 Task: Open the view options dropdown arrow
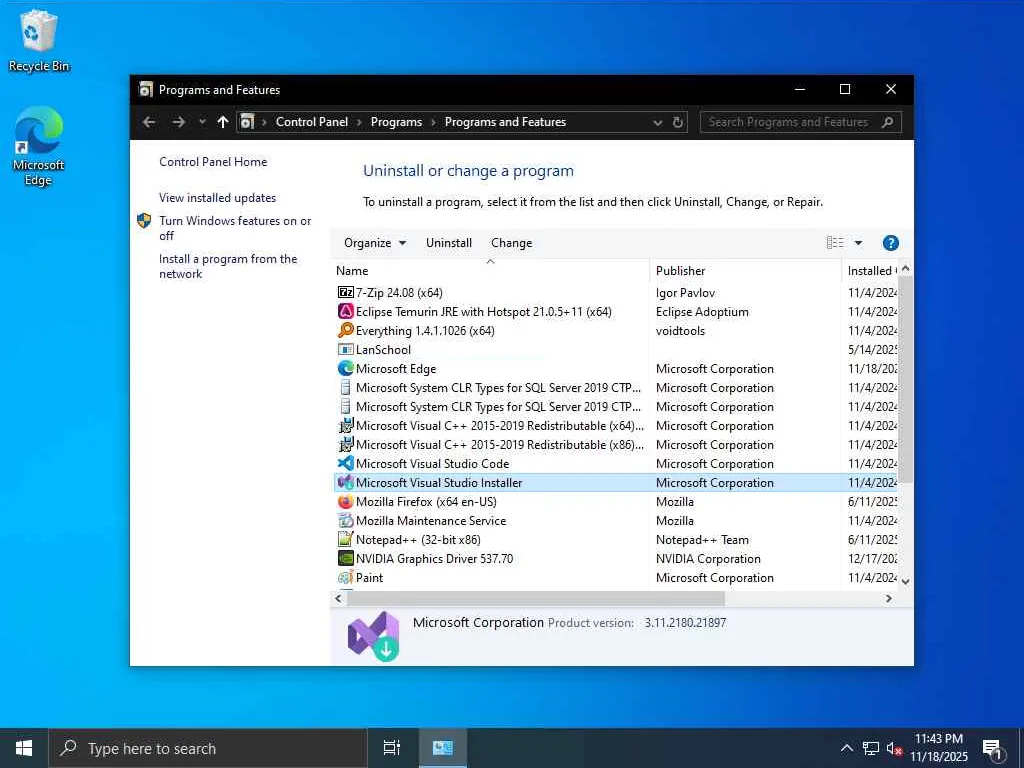click(x=858, y=243)
